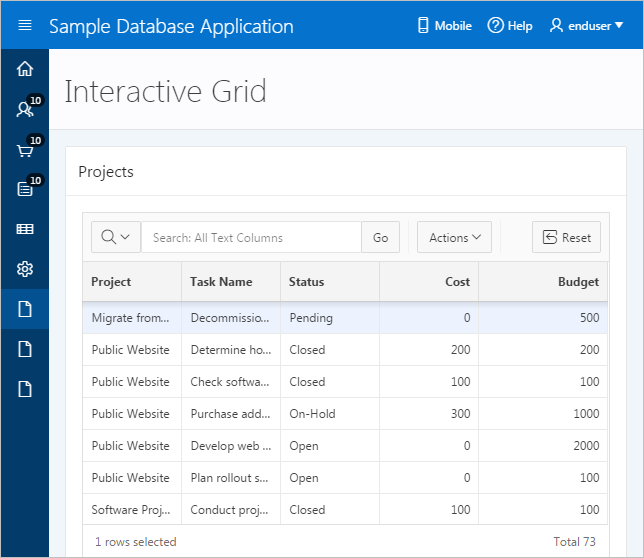
Task: Open the settings gear sidebar icon
Action: click(x=25, y=269)
